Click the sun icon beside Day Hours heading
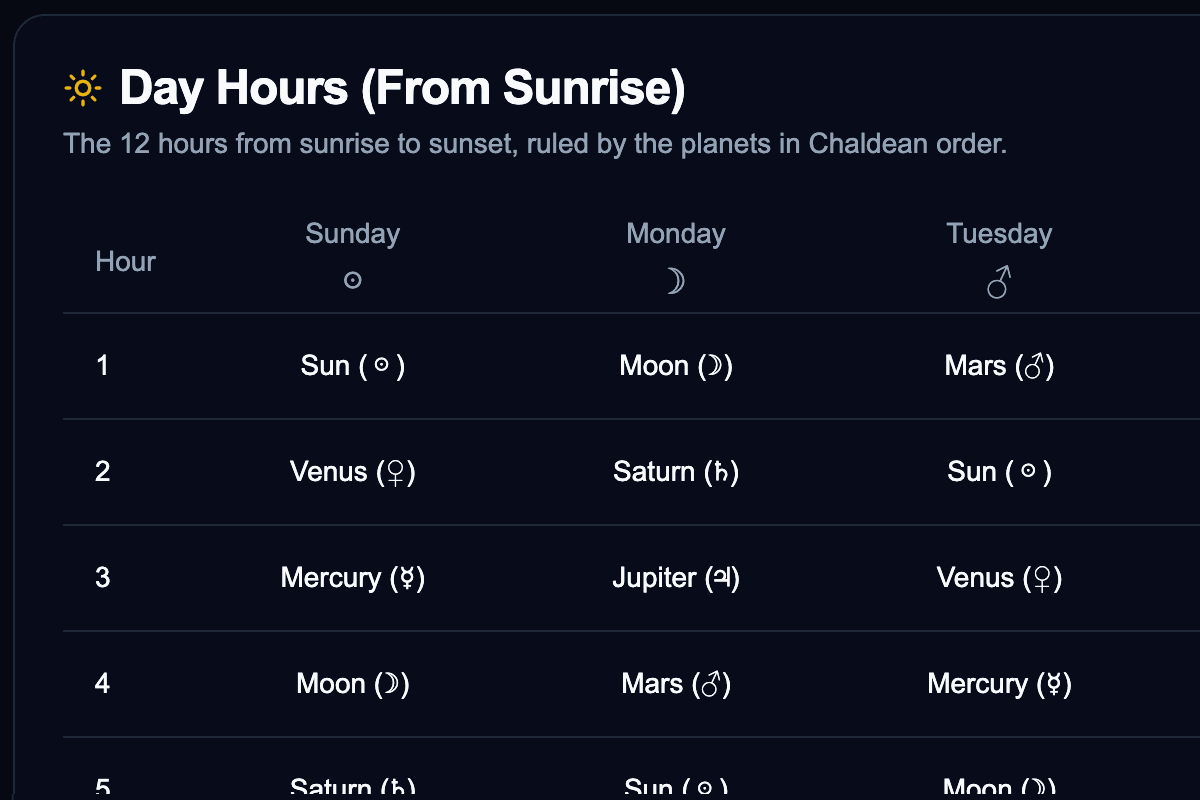This screenshot has height=800, width=1200. click(x=82, y=89)
